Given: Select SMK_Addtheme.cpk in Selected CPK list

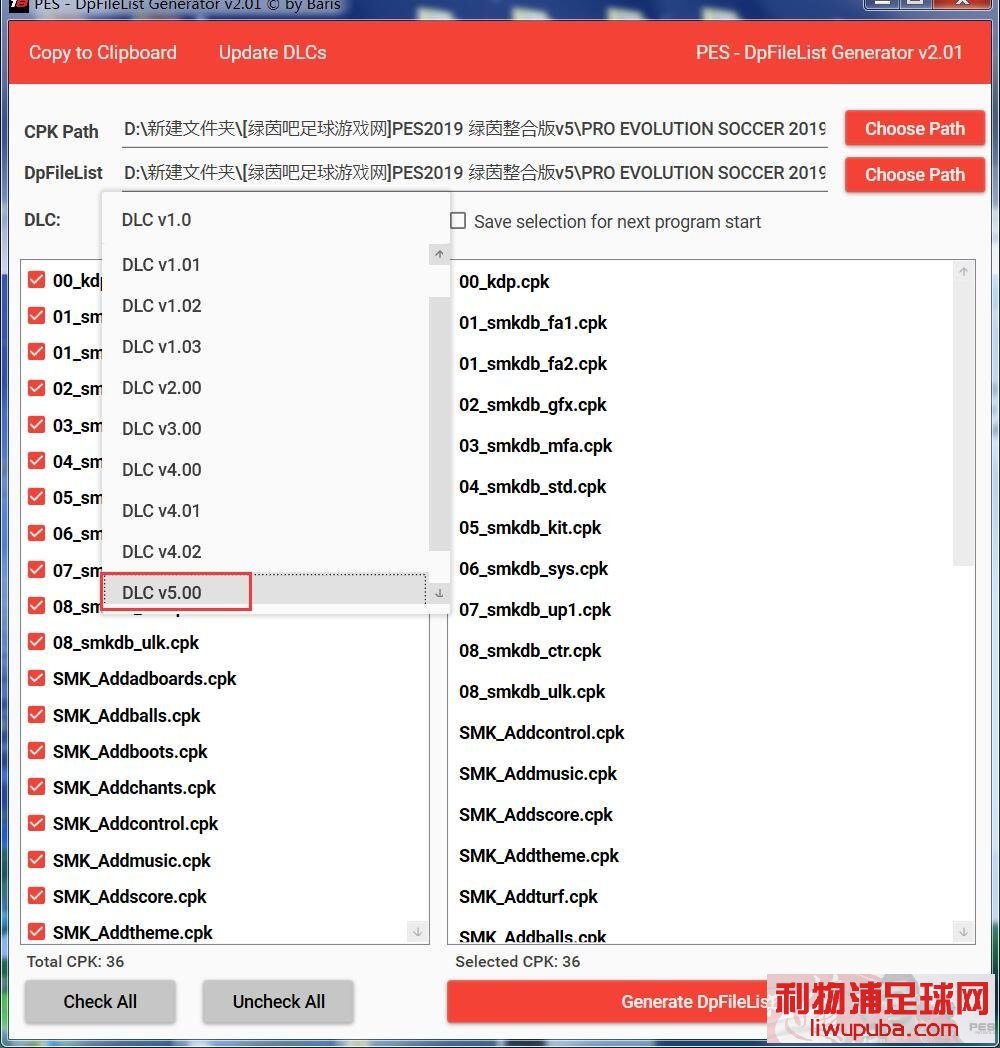Looking at the screenshot, I should coord(539,856).
